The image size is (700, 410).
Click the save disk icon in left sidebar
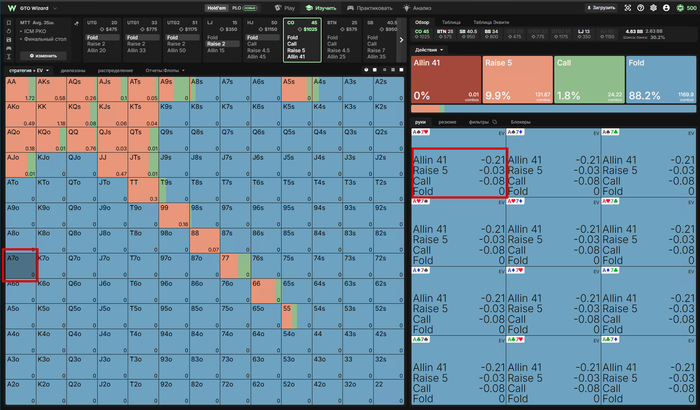pyautogui.click(x=8, y=40)
